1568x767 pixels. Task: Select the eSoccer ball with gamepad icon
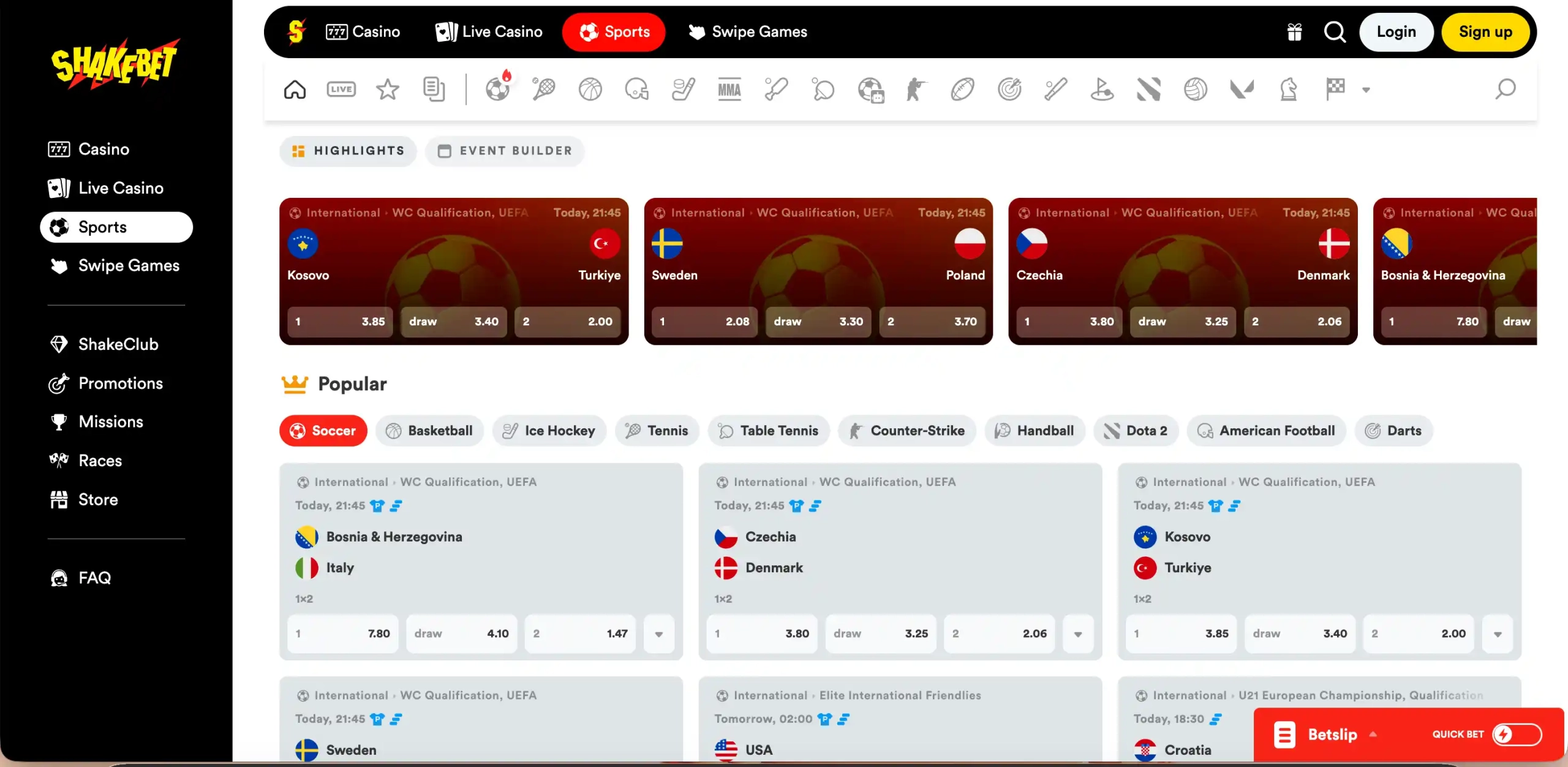click(x=870, y=89)
